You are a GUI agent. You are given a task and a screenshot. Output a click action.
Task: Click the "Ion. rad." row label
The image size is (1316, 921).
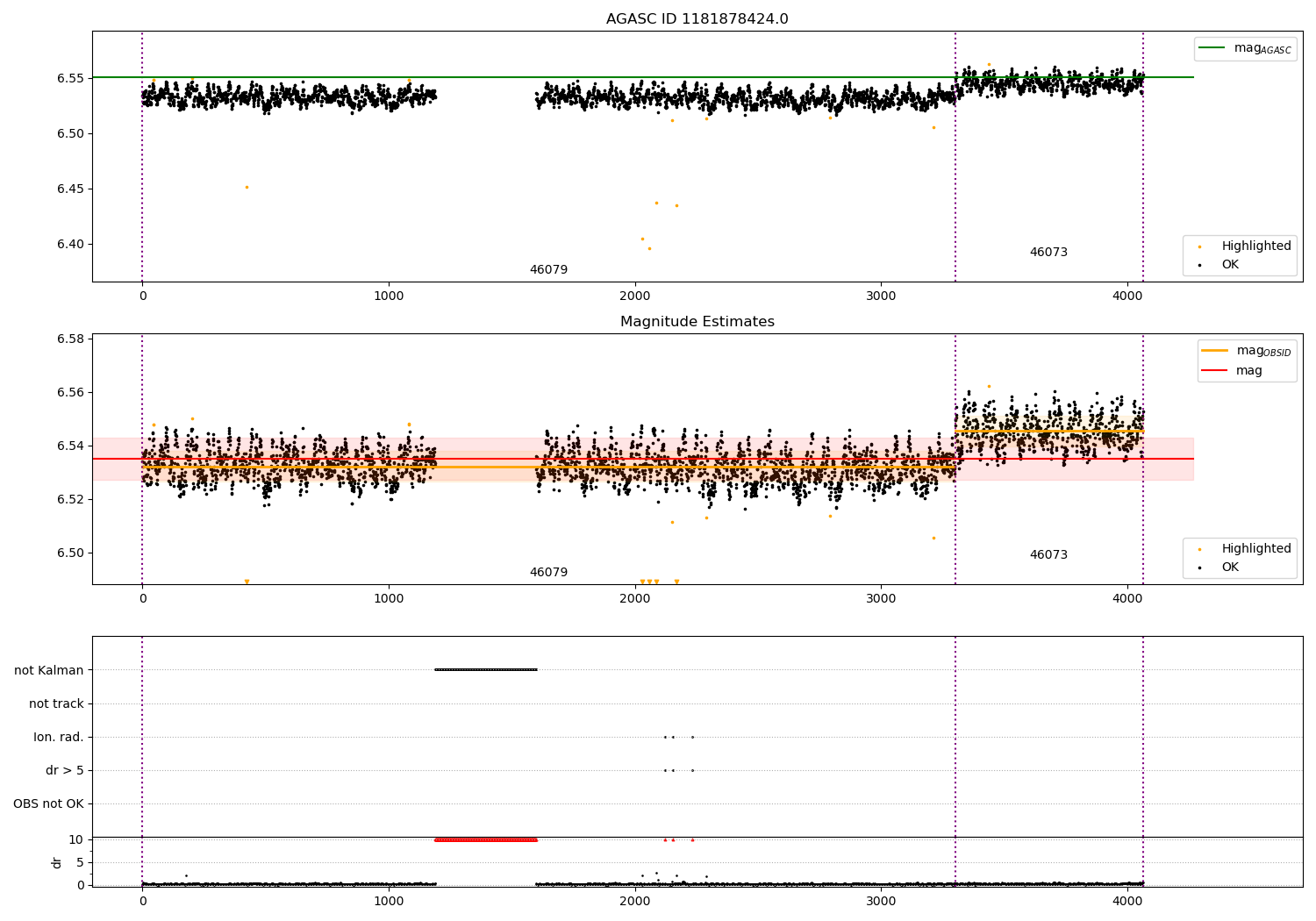pos(59,737)
